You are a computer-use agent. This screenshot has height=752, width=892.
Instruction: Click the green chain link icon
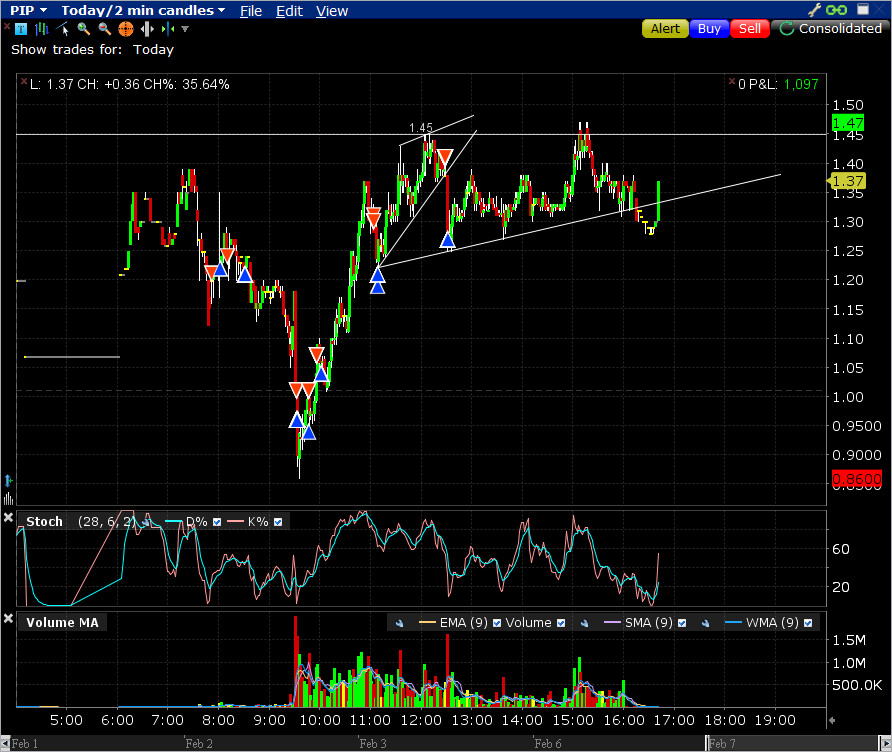coord(837,10)
